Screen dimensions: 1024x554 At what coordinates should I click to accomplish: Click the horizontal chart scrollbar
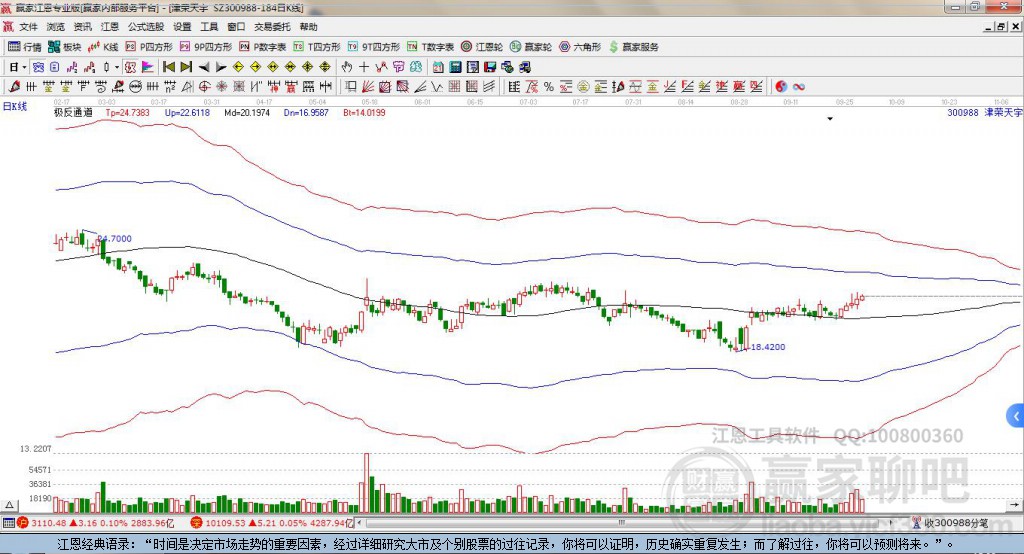624,523
